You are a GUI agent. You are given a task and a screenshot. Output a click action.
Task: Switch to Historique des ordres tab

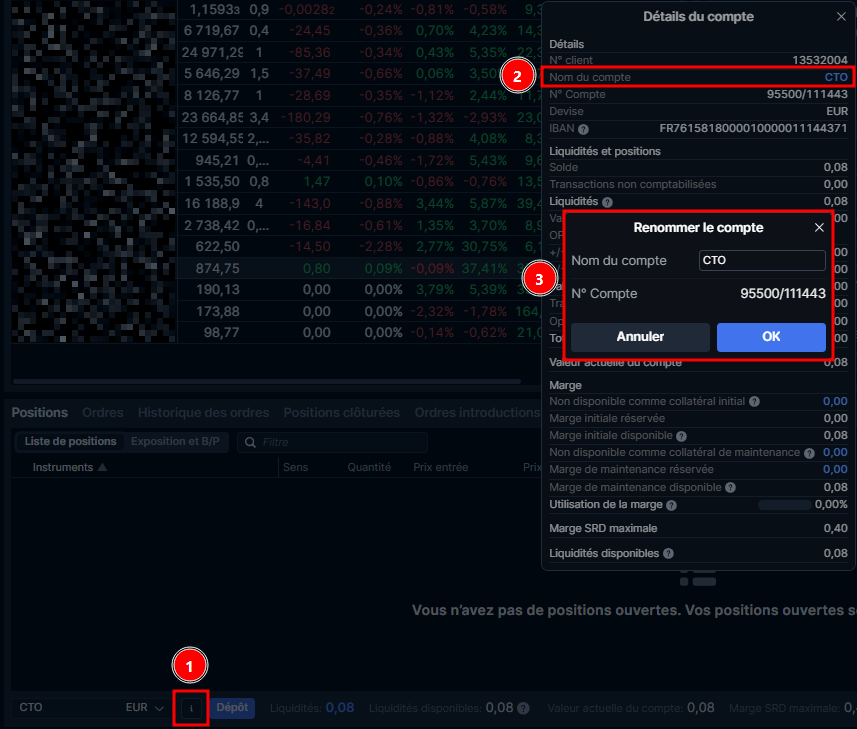(x=203, y=412)
